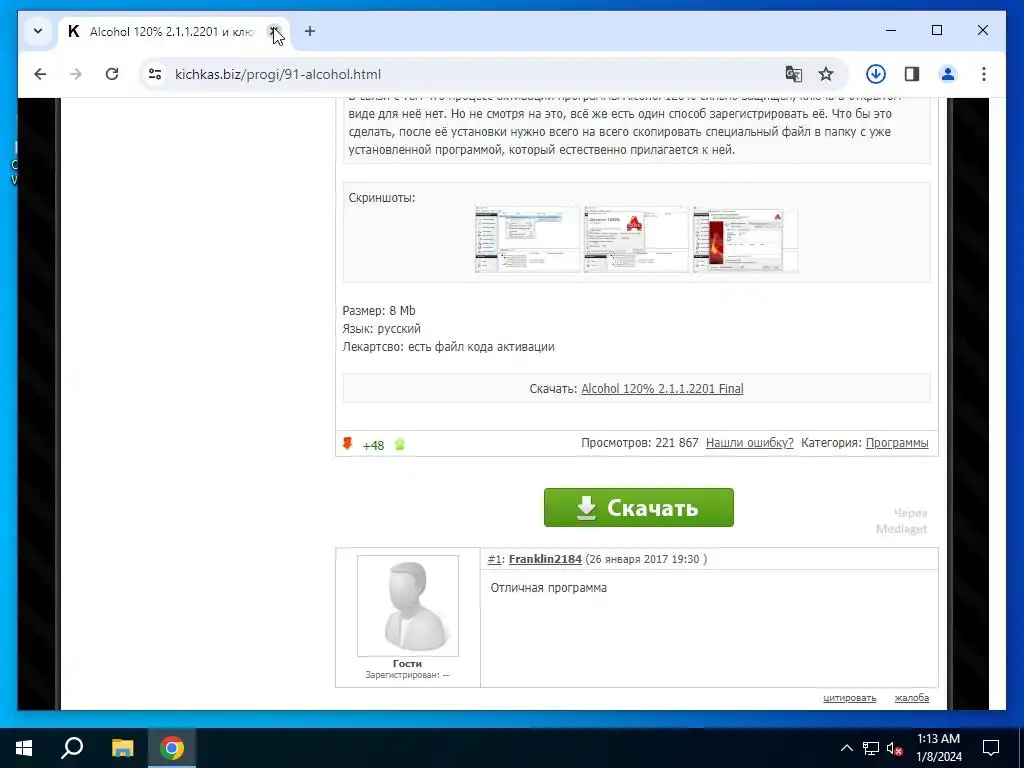1024x768 pixels.
Task: Open comment #1 permalink
Action: 494,559
